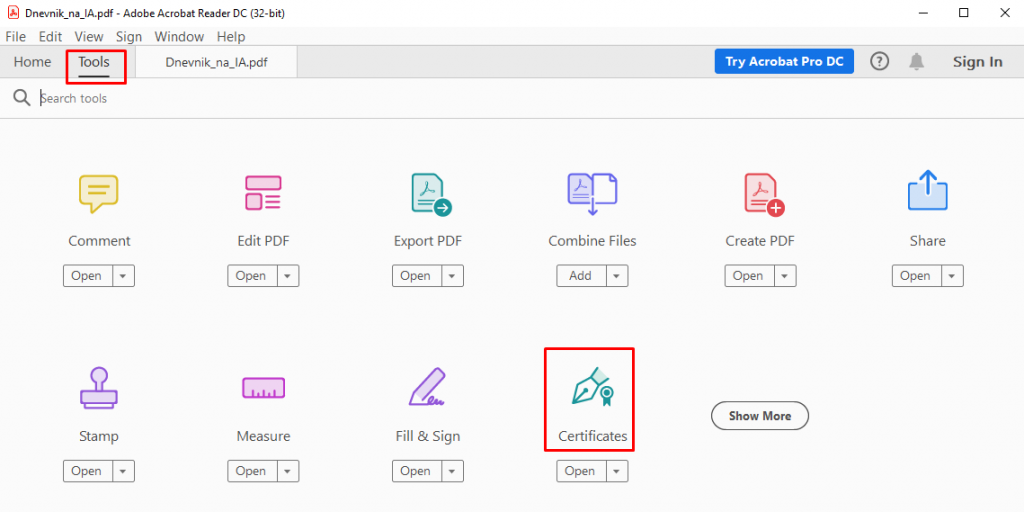Click the Show More button
Image resolution: width=1024 pixels, height=512 pixels.
[760, 415]
